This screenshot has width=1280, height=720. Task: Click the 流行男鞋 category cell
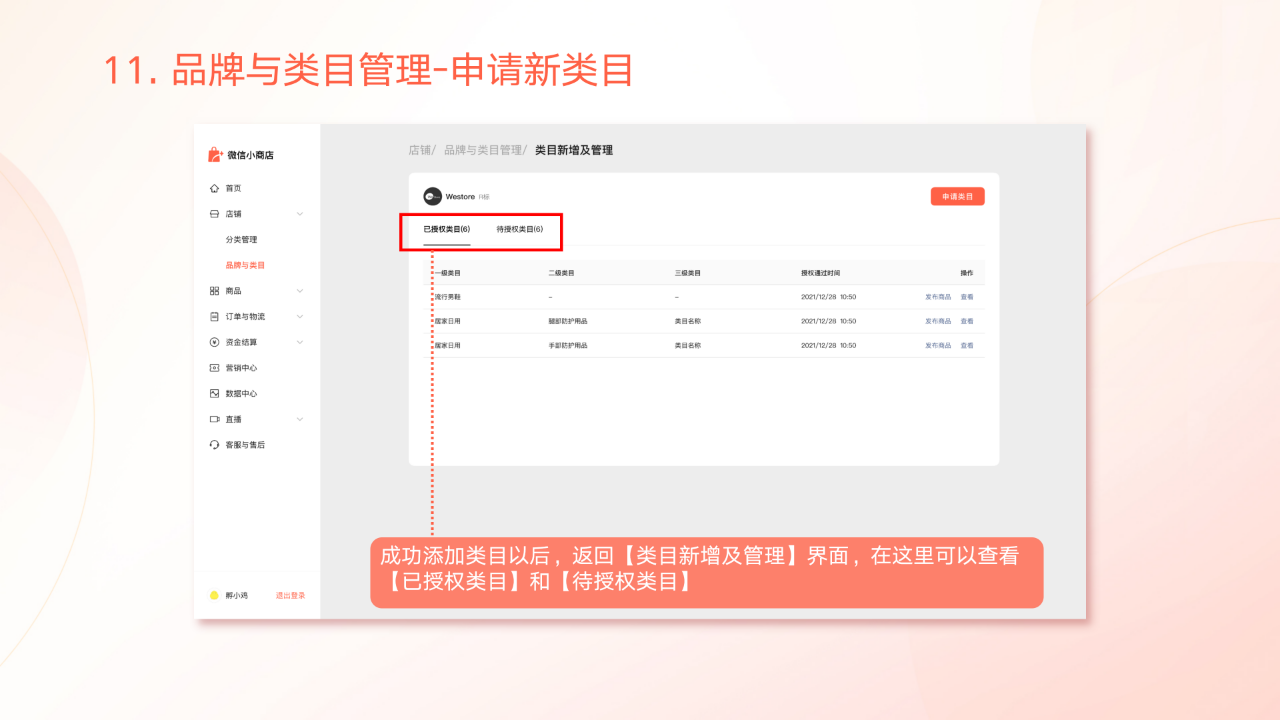447,297
